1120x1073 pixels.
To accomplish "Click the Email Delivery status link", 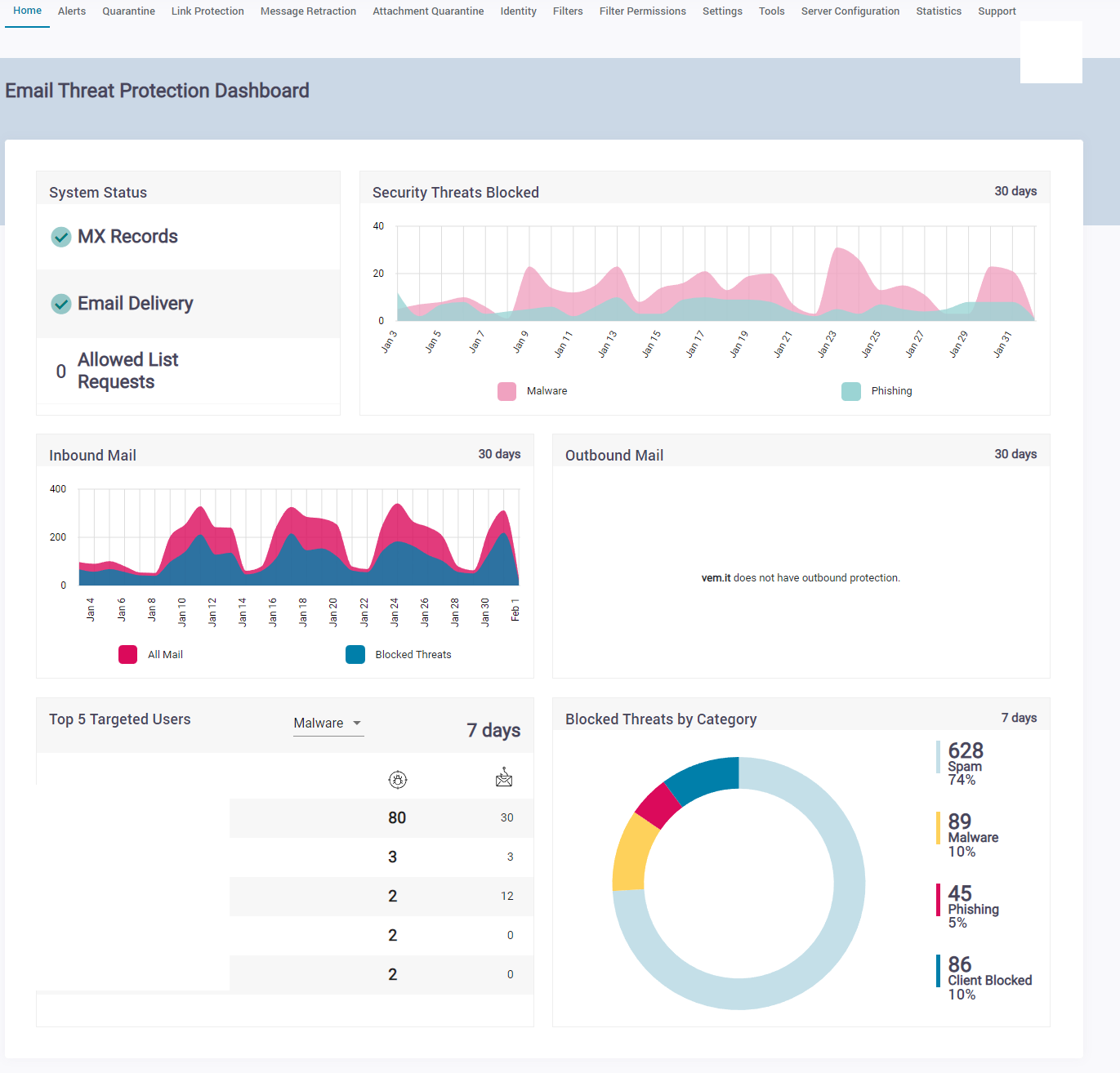I will coord(136,304).
